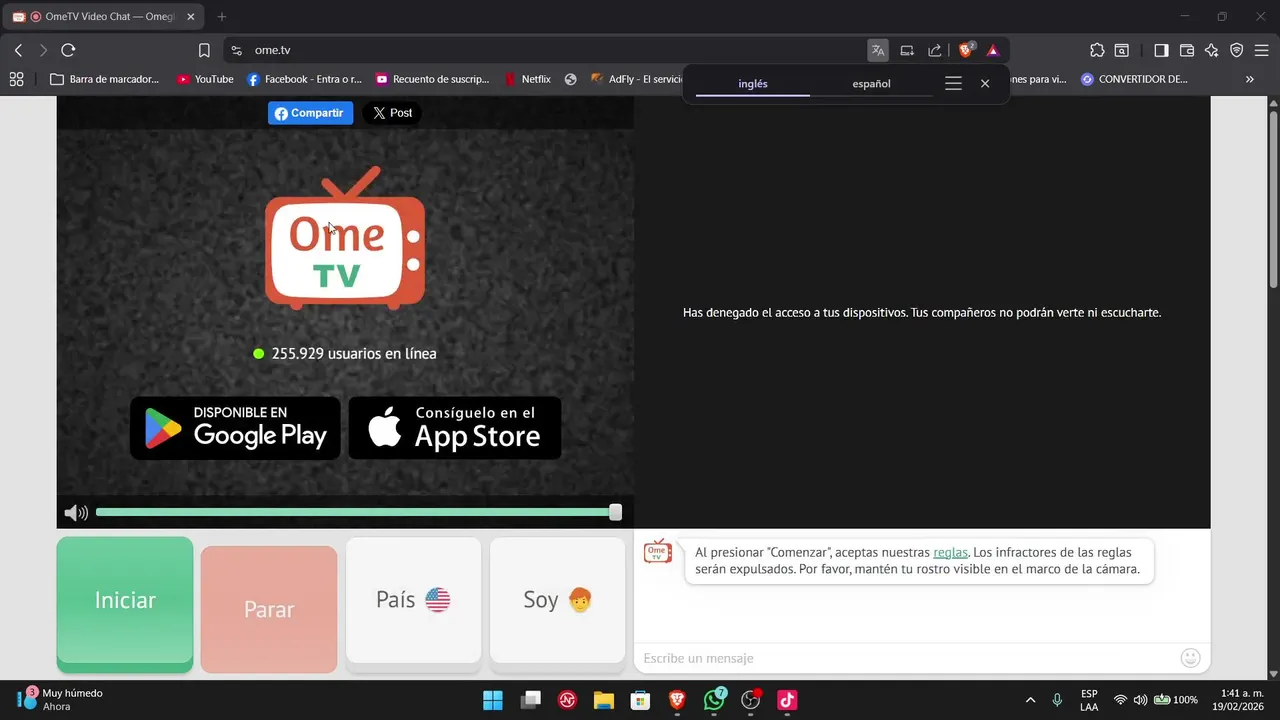Open the Recuento de suscrip... bookmark
1280x720 pixels.
pos(432,79)
